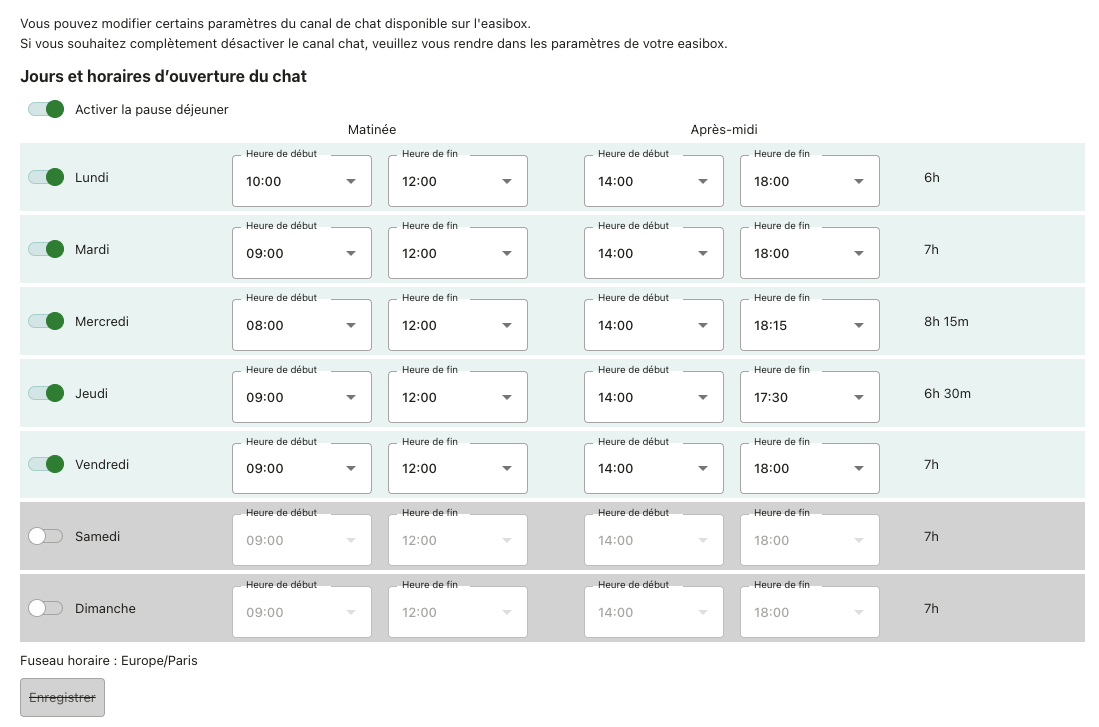Click arrow on Jeudi afternoon start time

(703, 397)
